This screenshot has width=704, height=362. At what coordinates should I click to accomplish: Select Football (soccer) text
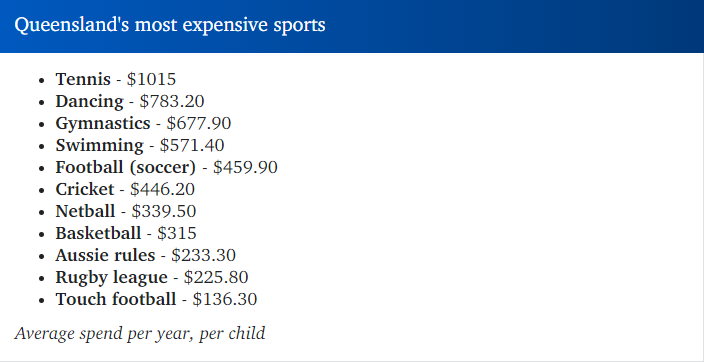126,168
